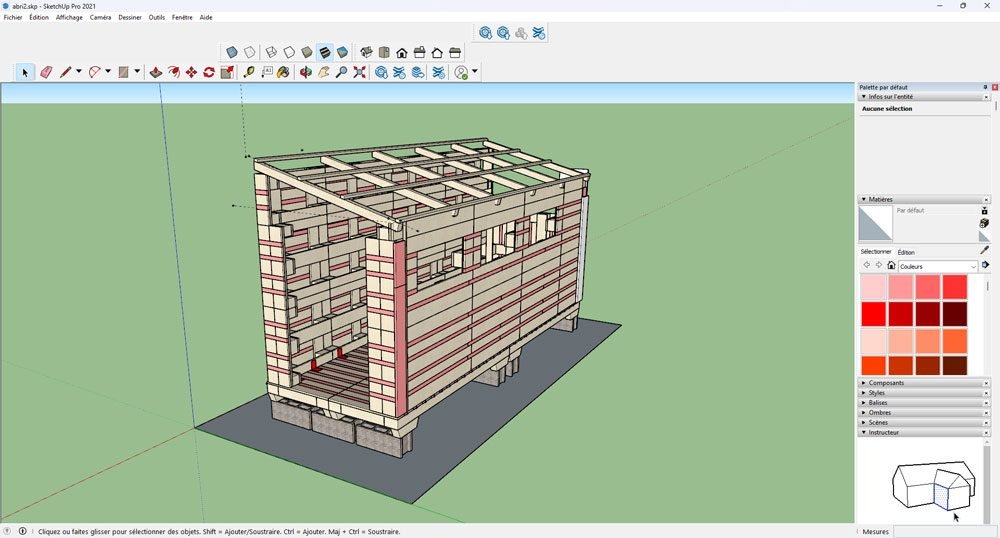The image size is (1000, 538).
Task: Enable Monochrome face style
Action: [342, 52]
